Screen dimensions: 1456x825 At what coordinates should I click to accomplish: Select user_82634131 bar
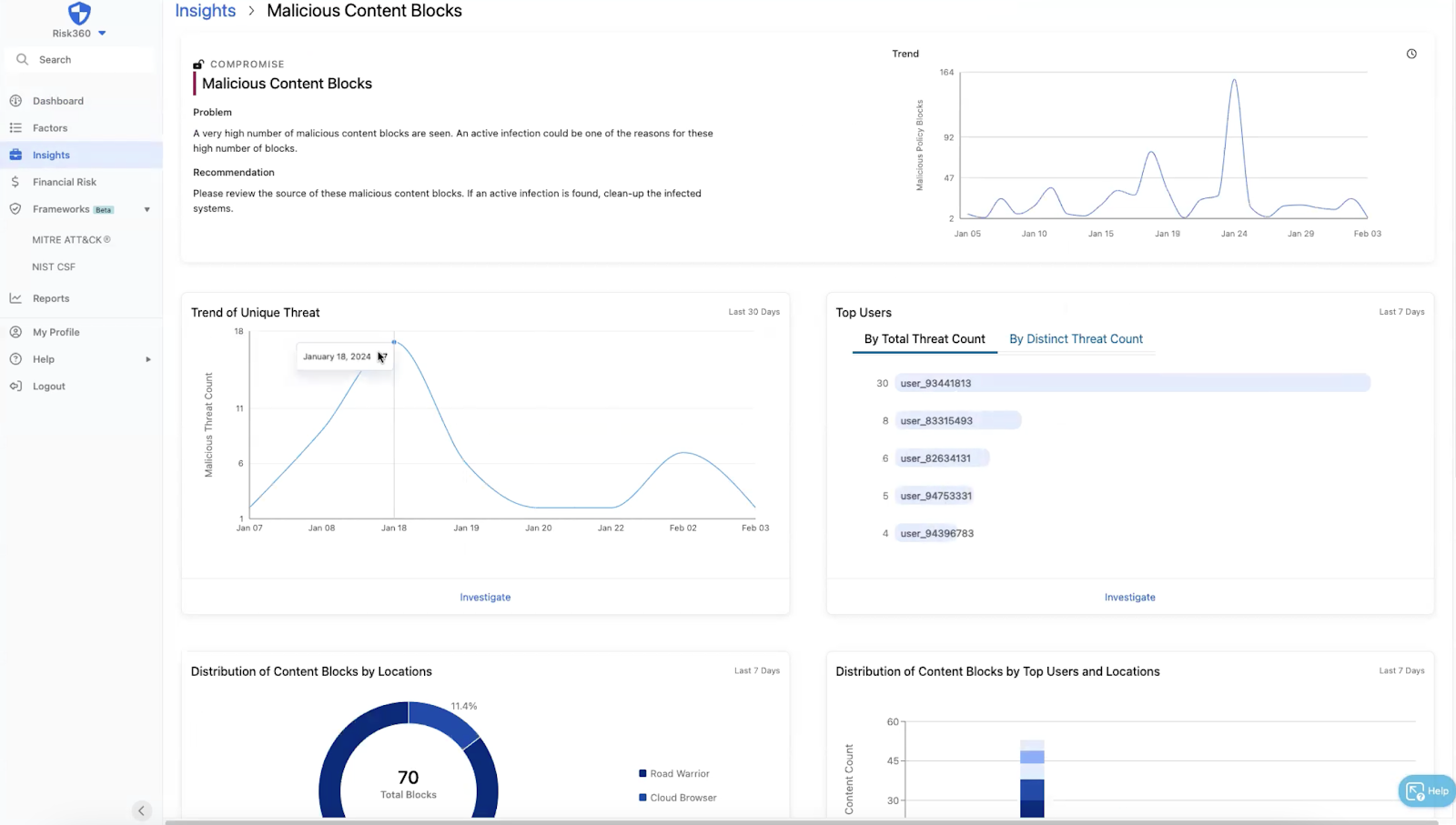[942, 458]
